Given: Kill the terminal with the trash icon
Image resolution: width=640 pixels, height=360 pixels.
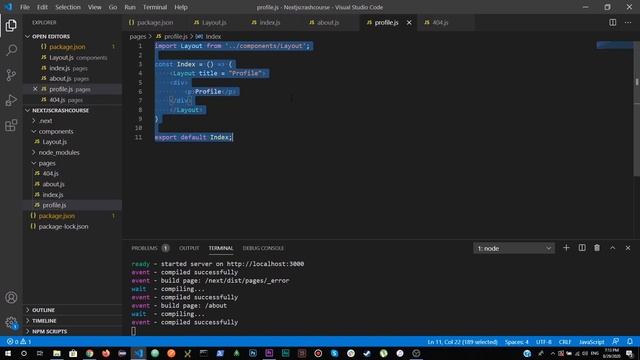Looking at the screenshot, I should (x=597, y=248).
